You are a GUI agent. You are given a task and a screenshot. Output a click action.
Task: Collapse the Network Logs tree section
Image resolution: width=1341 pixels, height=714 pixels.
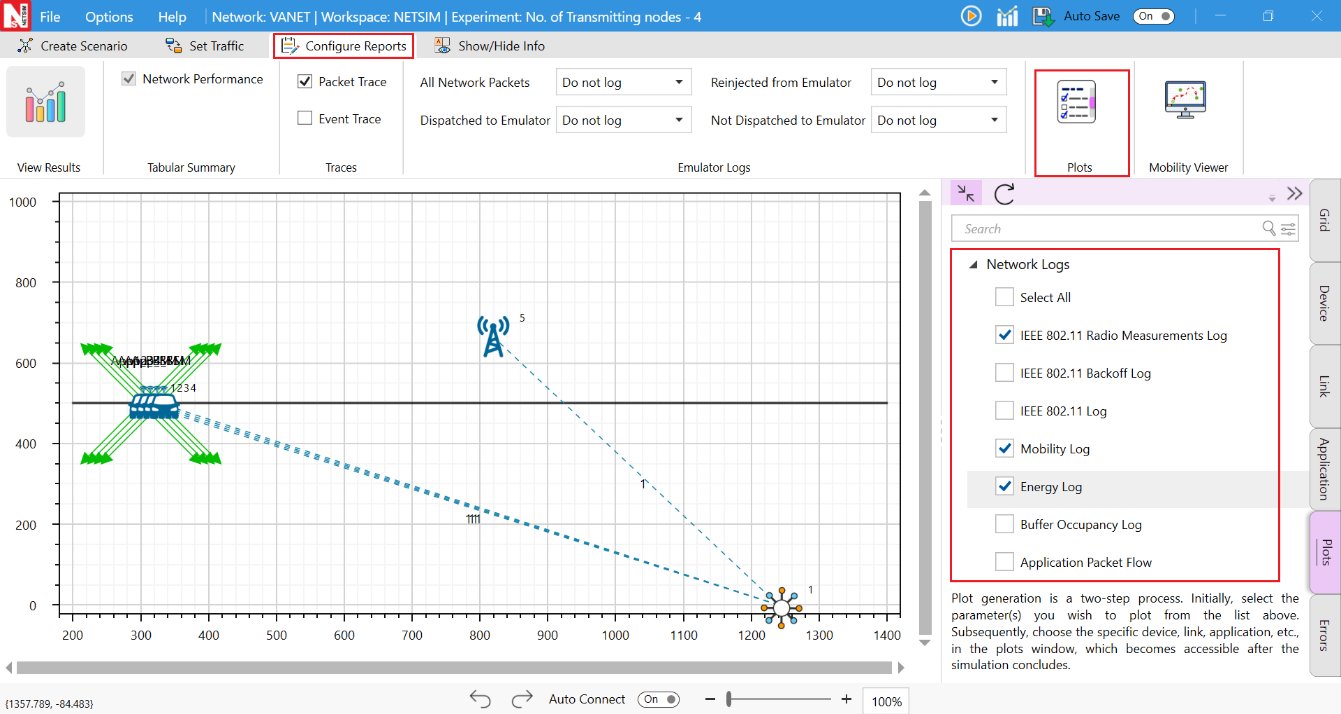(x=972, y=265)
